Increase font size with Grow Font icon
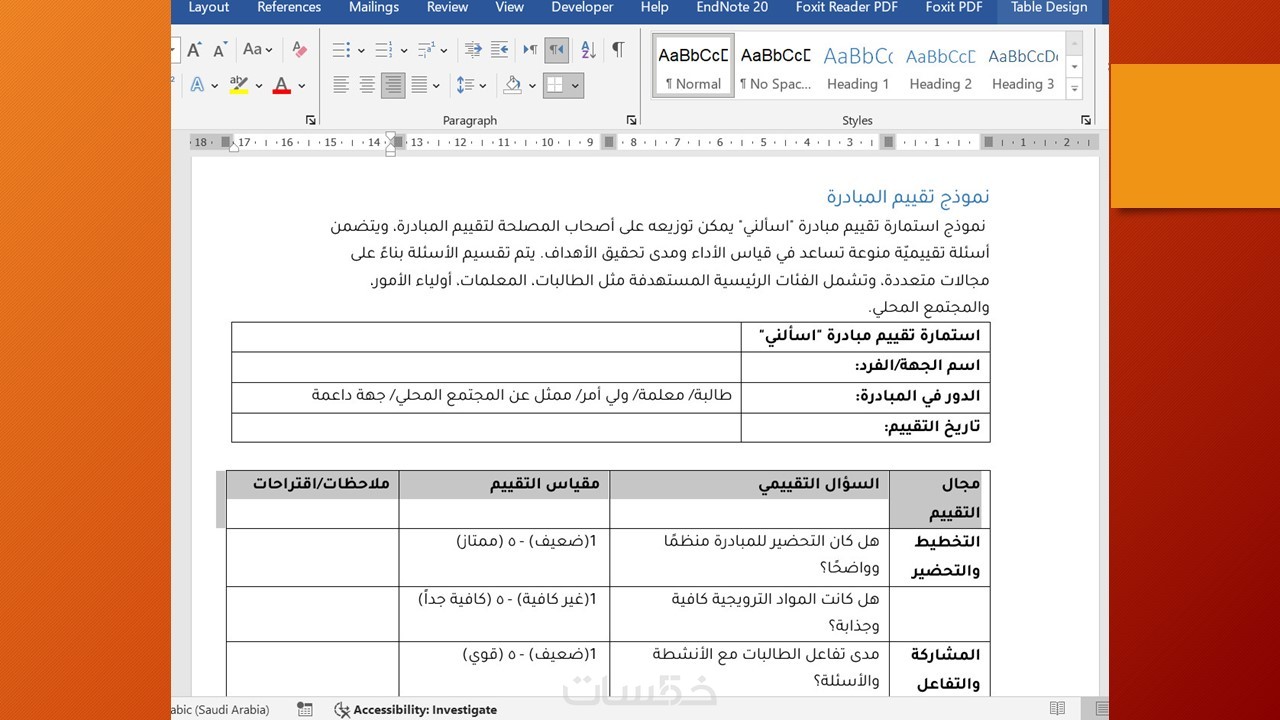 (x=195, y=49)
